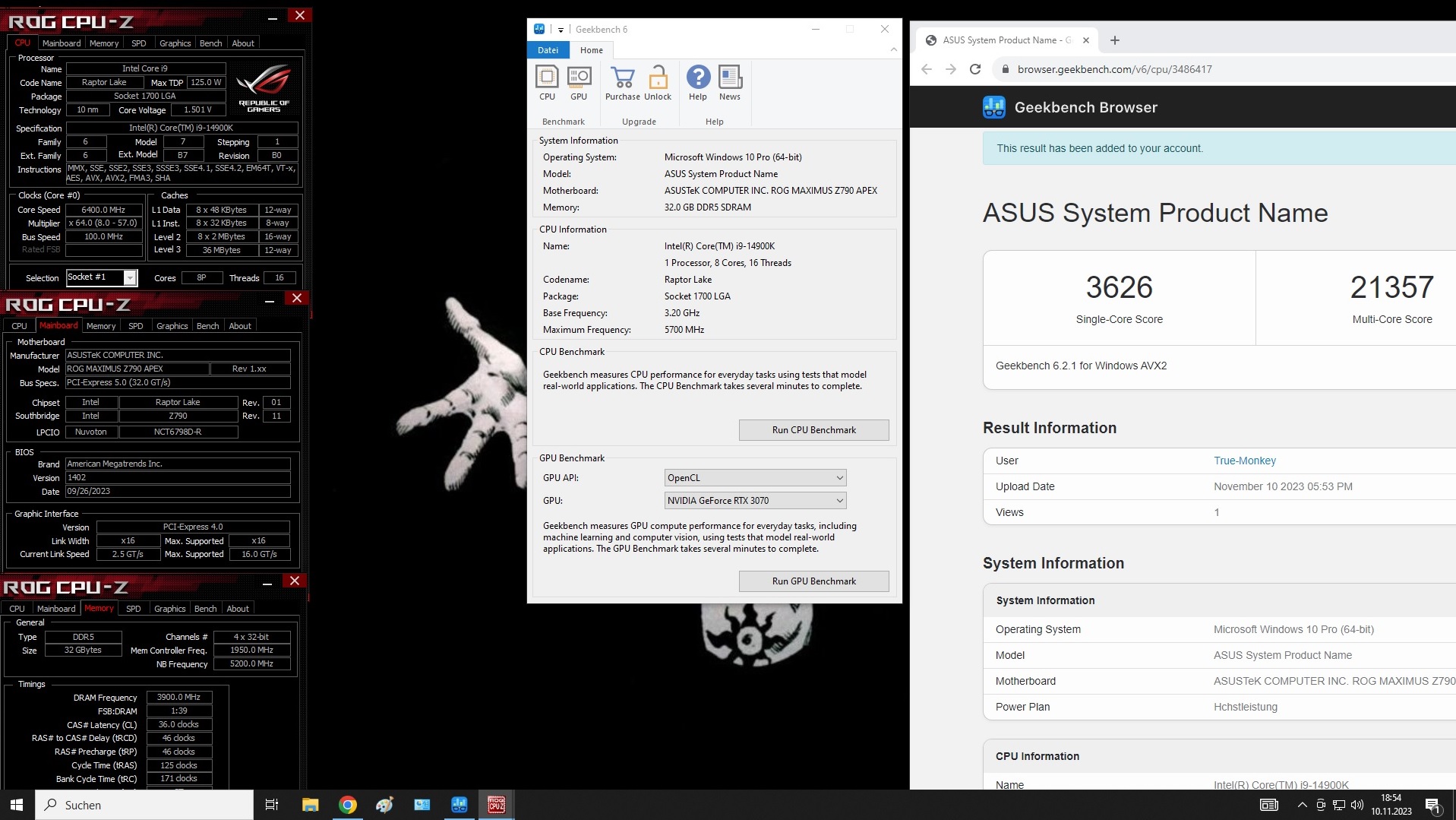Screen dimensions: 1456x820
Task: Open the network icon in system tray
Action: pos(1339,805)
